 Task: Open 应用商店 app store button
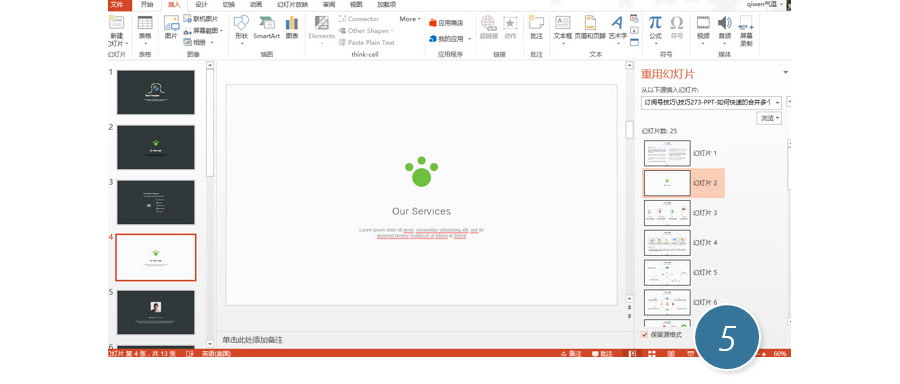(x=446, y=23)
